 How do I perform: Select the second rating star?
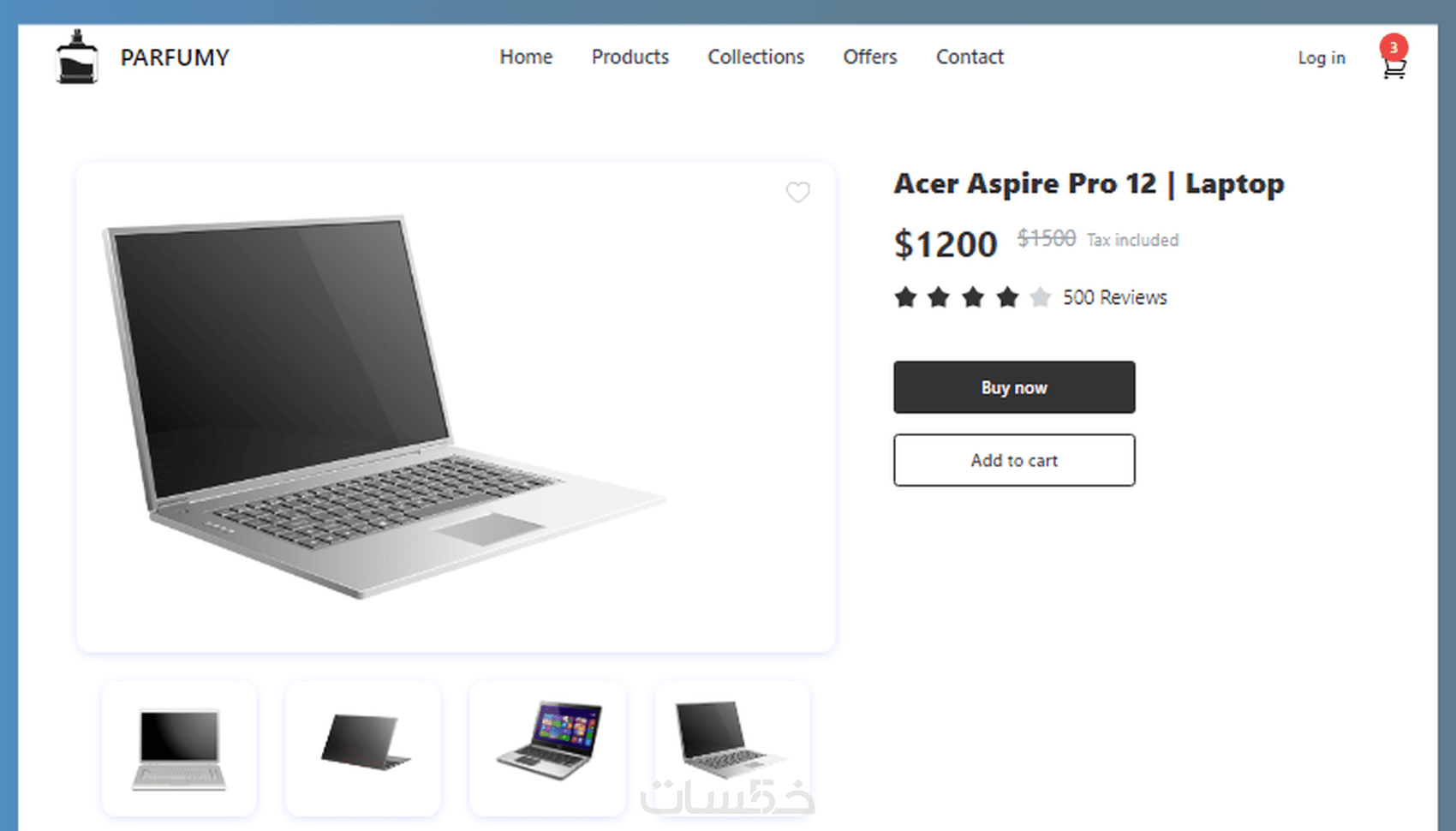click(x=939, y=297)
